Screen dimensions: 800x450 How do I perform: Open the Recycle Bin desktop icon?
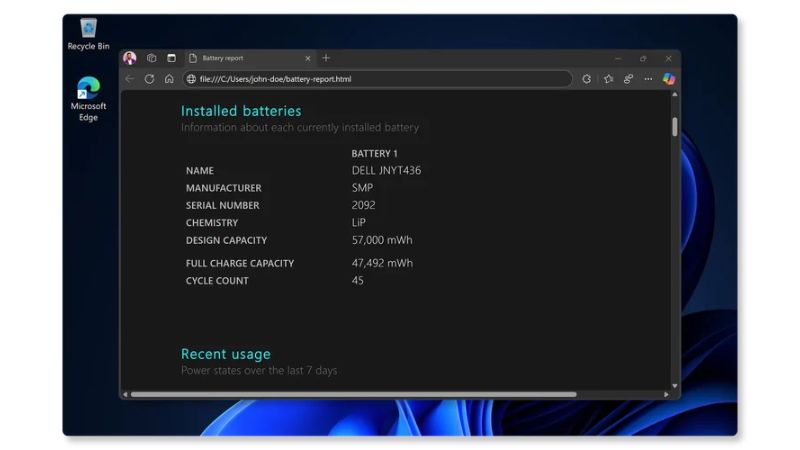coord(88,34)
